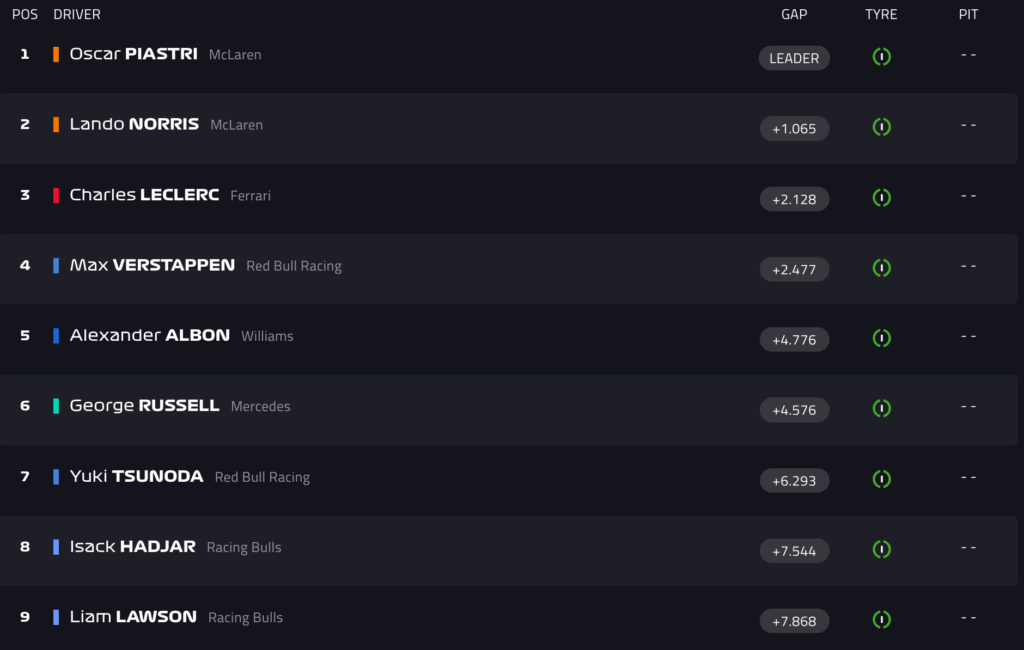Viewport: 1024px width, 650px height.
Task: Click Lando Norris's green tyre icon
Action: coord(881,127)
